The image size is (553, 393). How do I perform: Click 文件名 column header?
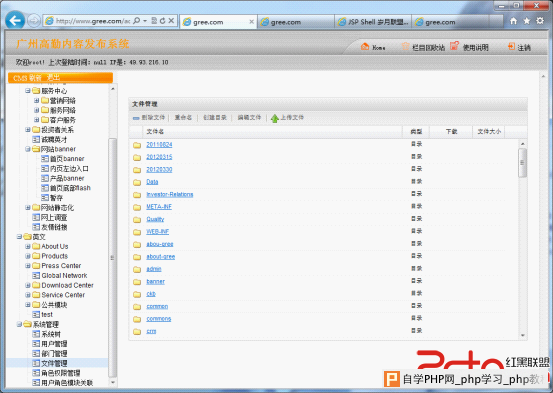pyautogui.click(x=155, y=132)
